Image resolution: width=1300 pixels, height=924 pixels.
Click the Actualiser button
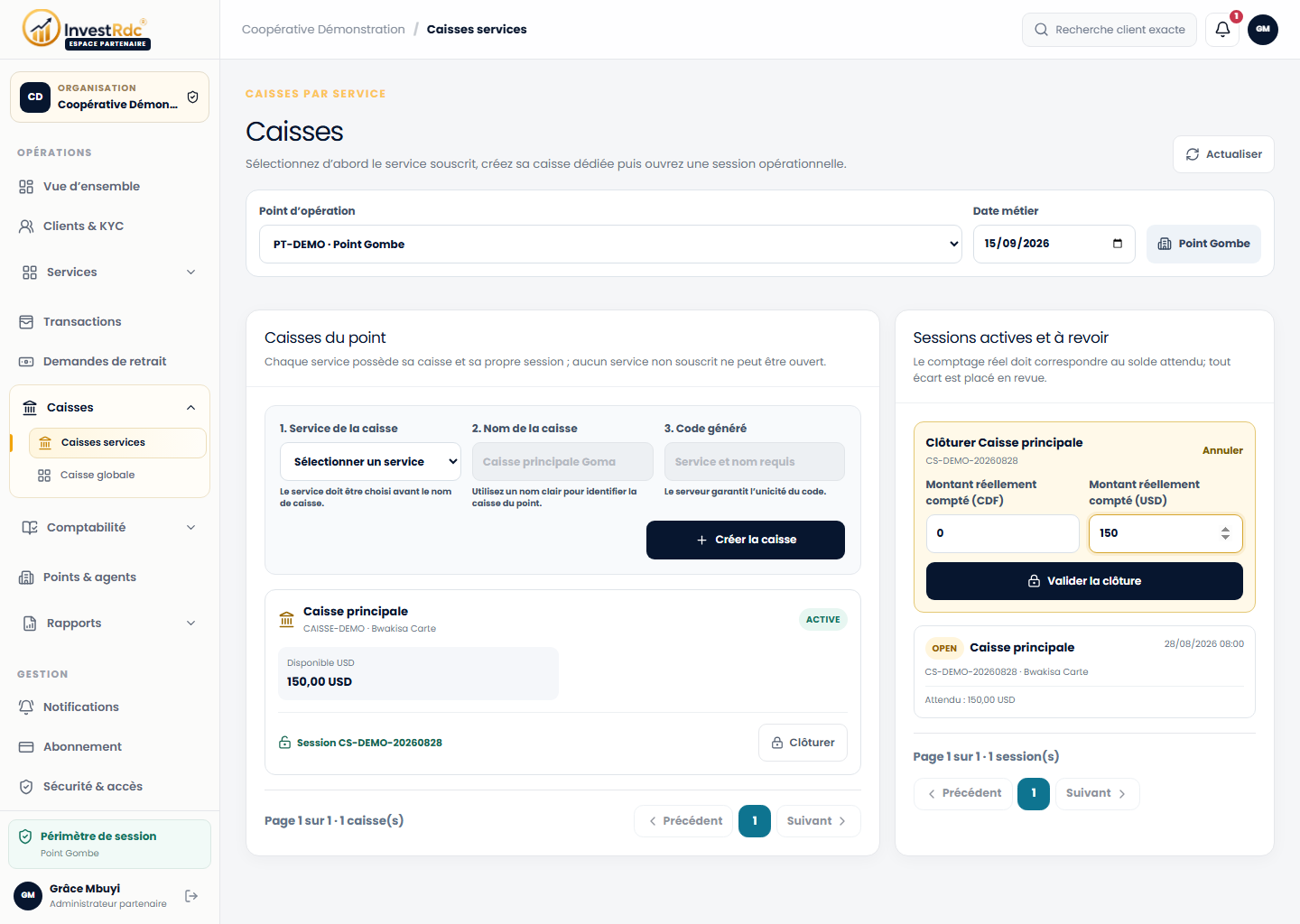click(1223, 154)
